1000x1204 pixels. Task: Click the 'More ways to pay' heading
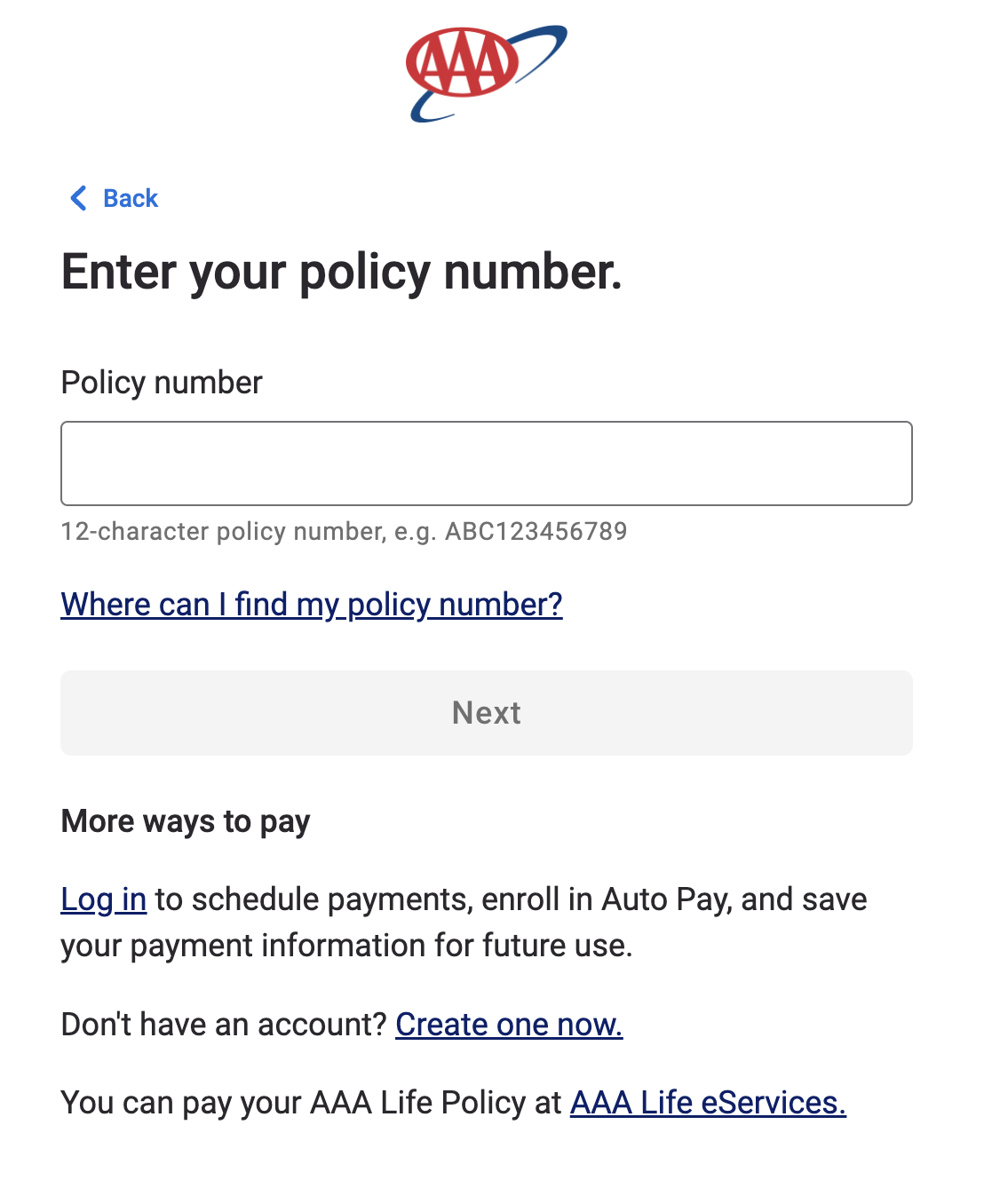tap(186, 822)
